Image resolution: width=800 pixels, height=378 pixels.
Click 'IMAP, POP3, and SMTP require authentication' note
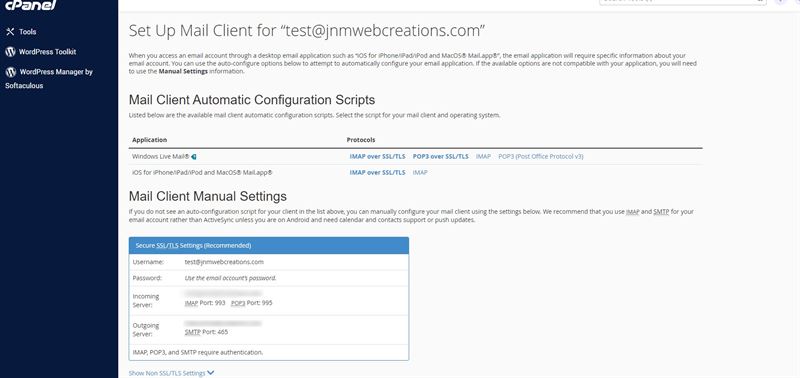click(197, 352)
